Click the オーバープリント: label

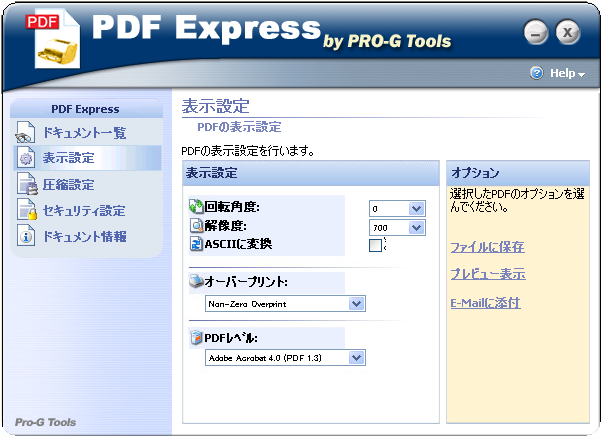click(246, 281)
